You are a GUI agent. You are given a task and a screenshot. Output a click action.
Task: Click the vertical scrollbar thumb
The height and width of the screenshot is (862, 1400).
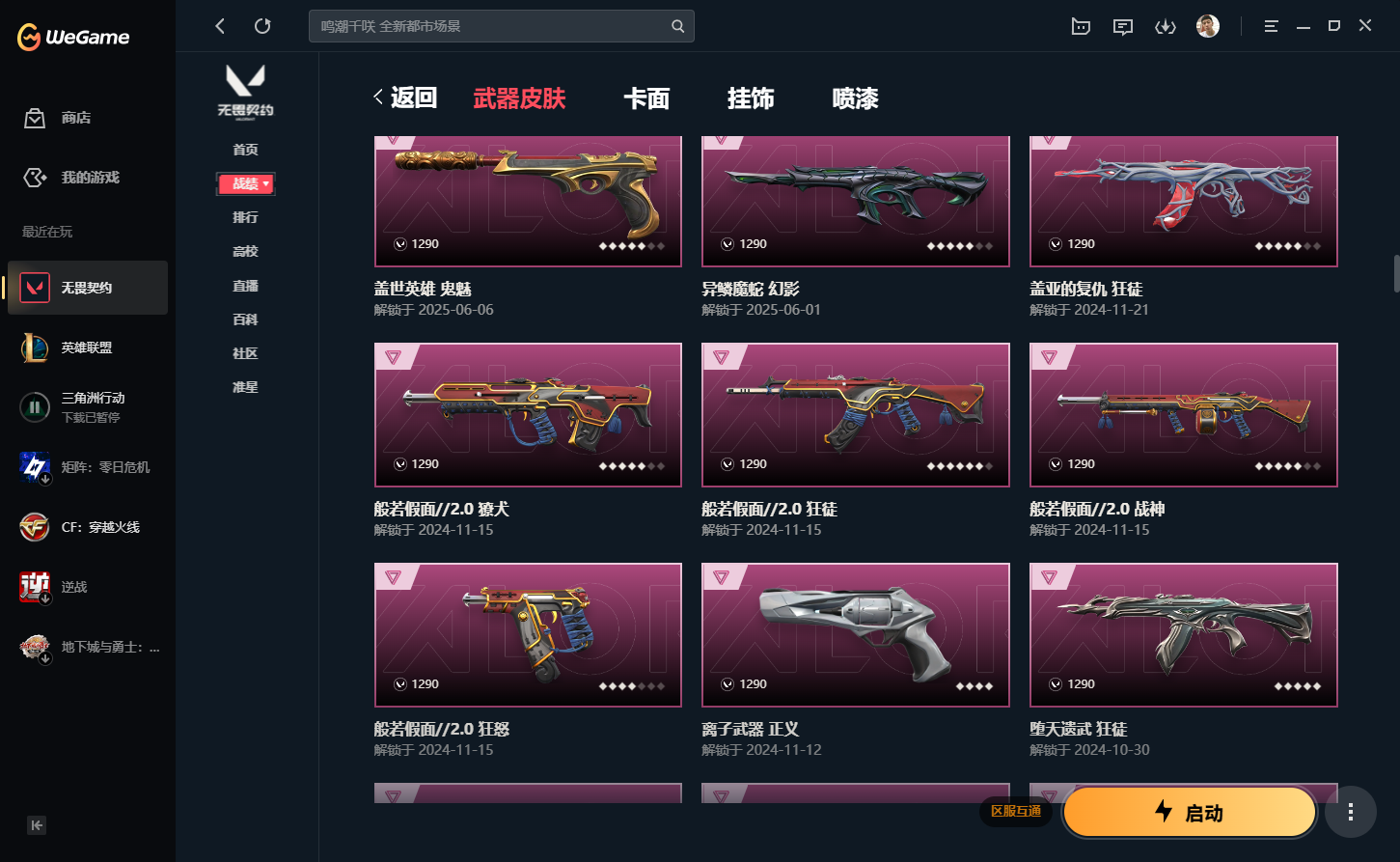pyautogui.click(x=1396, y=273)
